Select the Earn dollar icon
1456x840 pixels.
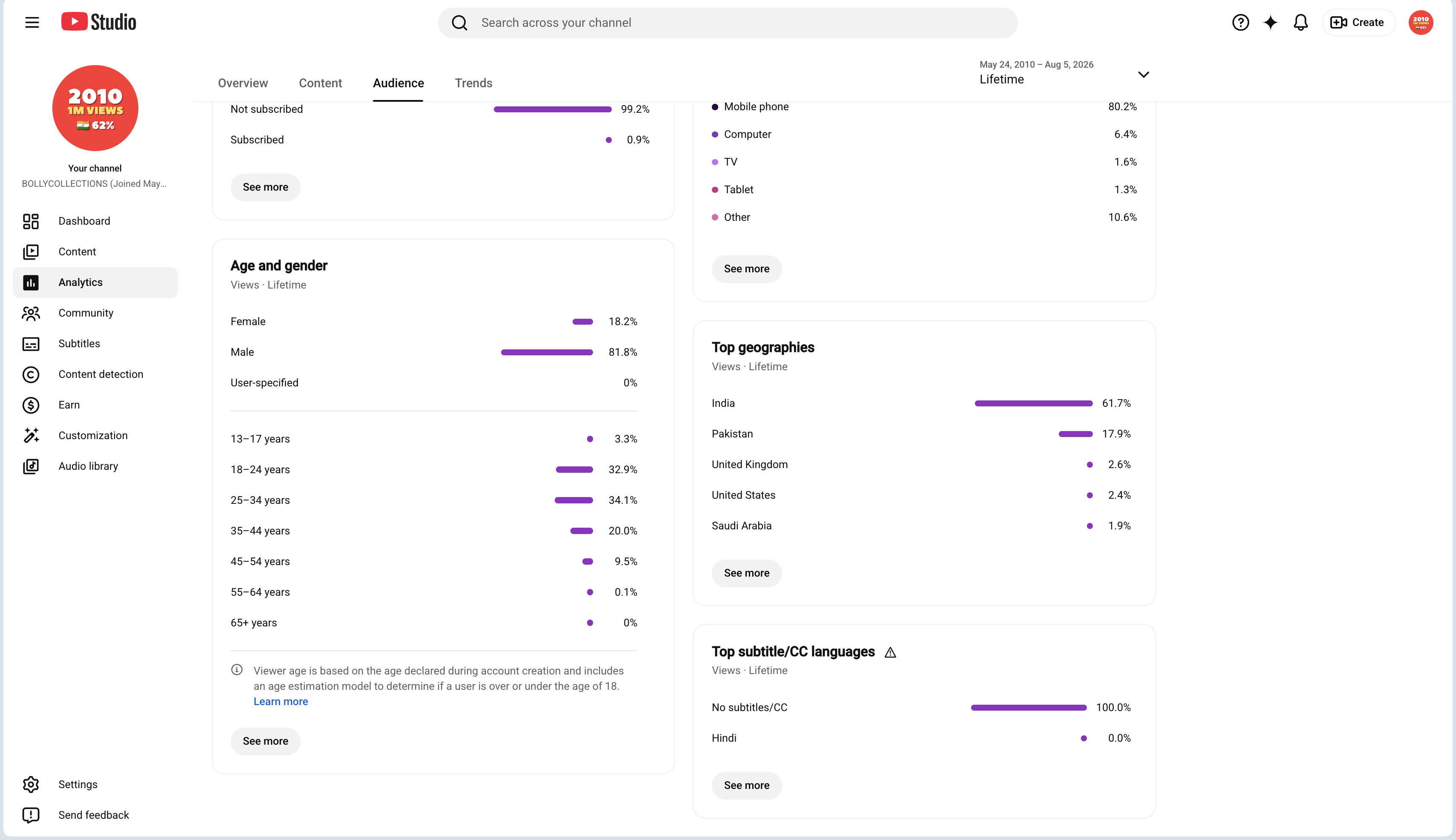click(x=31, y=405)
